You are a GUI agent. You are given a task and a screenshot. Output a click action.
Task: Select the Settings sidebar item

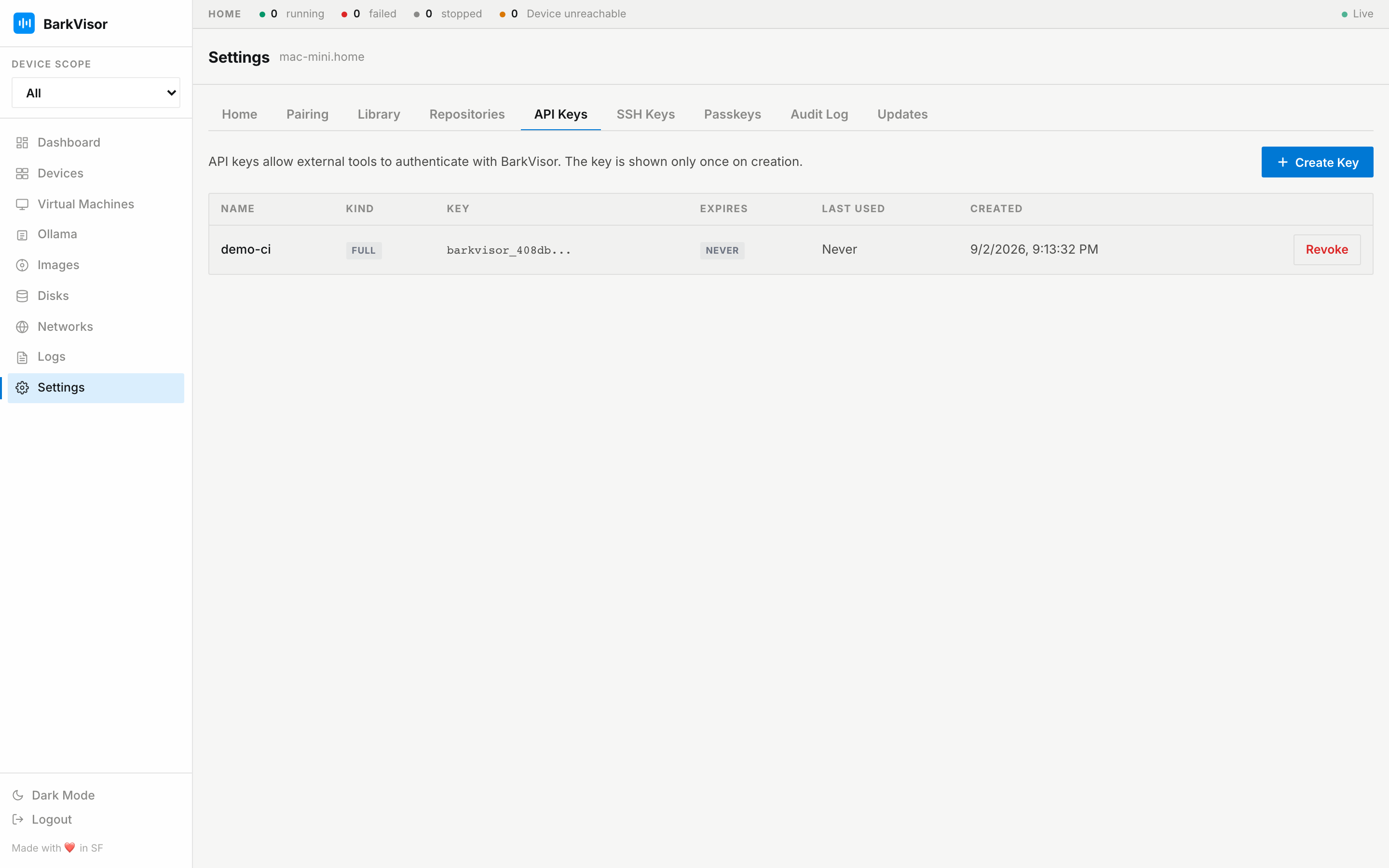click(x=96, y=388)
